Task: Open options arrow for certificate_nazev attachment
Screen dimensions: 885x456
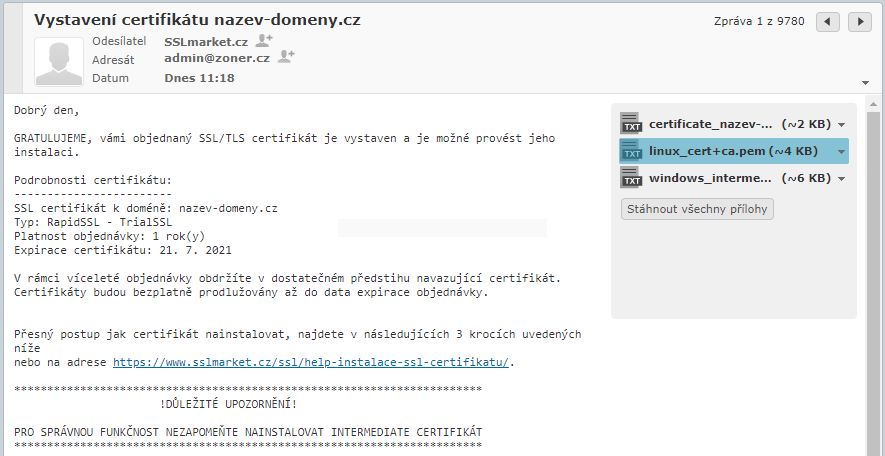Action: point(842,125)
